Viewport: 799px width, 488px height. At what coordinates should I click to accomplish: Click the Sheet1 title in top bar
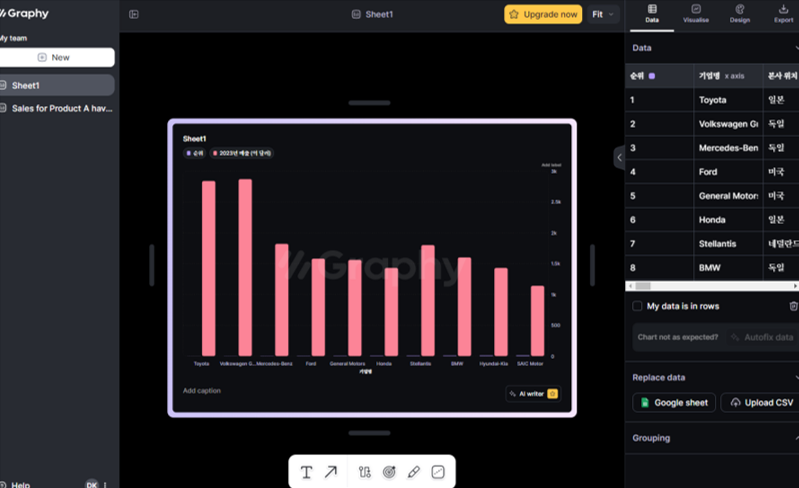379,14
